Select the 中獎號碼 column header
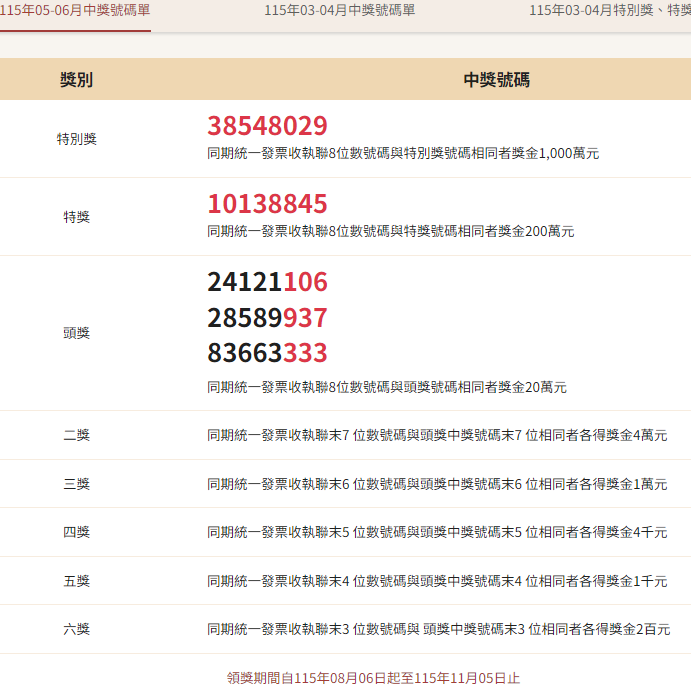The width and height of the screenshot is (691, 690). (497, 80)
